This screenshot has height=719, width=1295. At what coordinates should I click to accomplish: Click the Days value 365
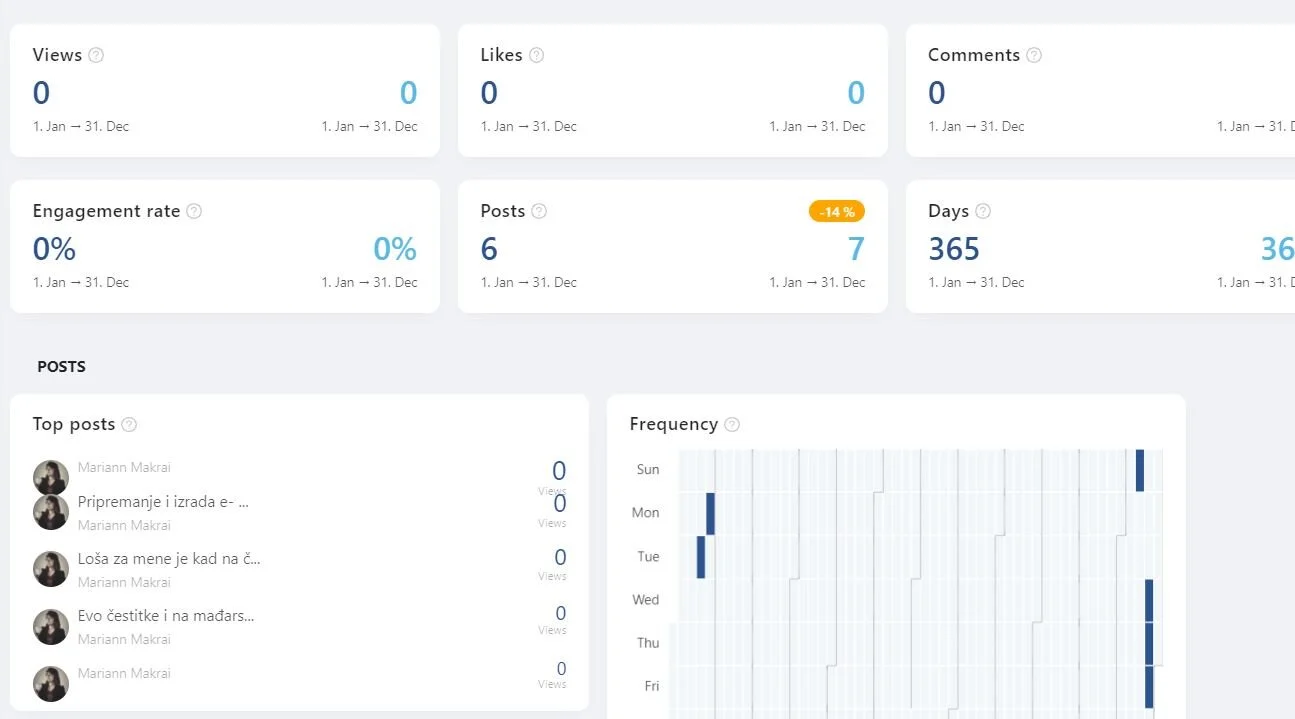point(954,249)
